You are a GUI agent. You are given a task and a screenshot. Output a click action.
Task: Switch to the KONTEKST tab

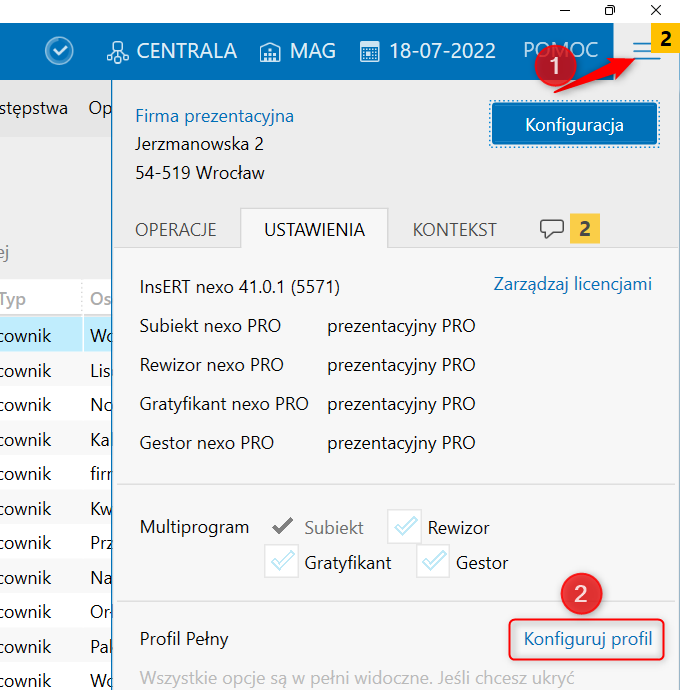[x=454, y=230]
